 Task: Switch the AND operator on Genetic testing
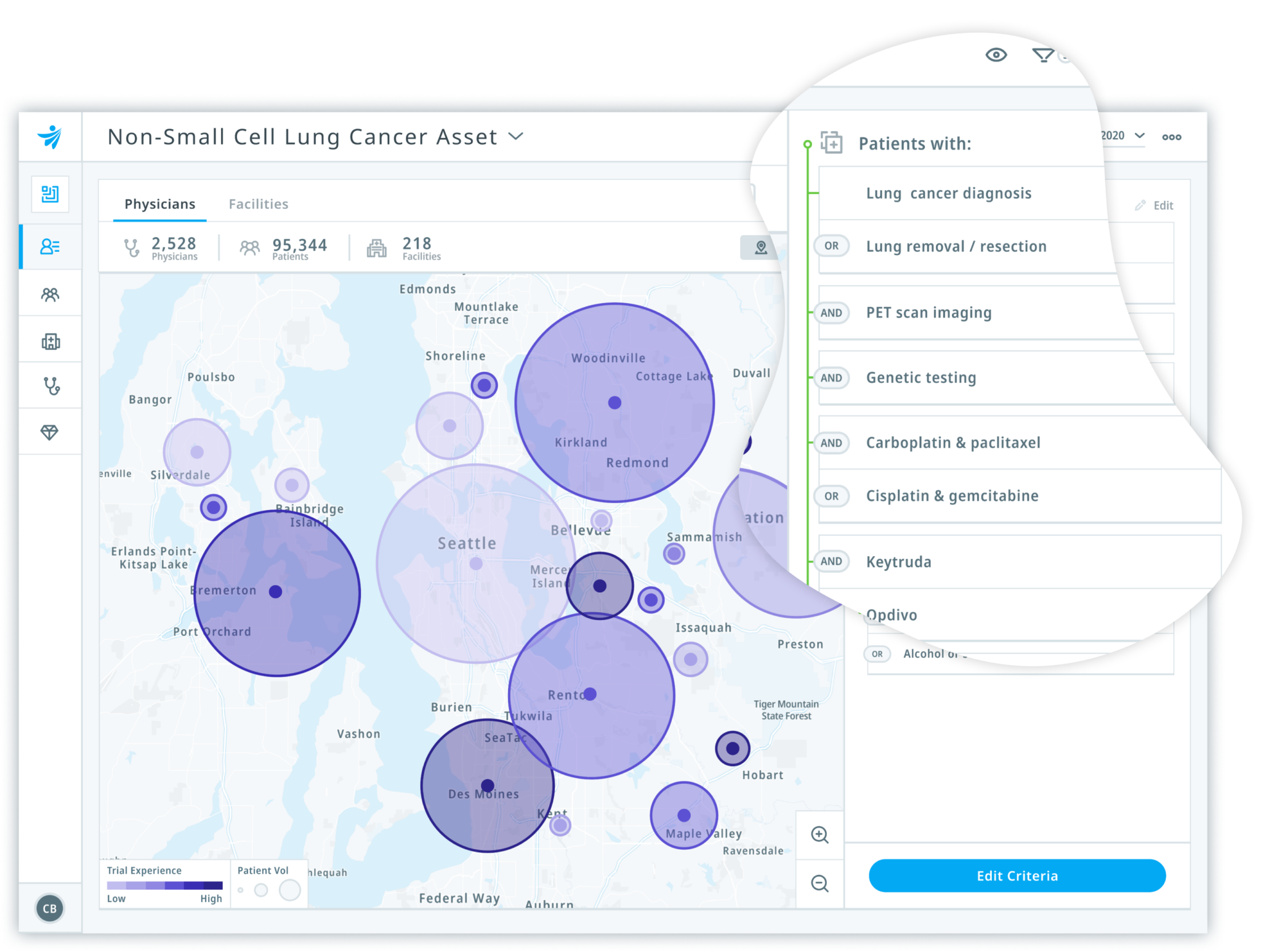coord(831,377)
